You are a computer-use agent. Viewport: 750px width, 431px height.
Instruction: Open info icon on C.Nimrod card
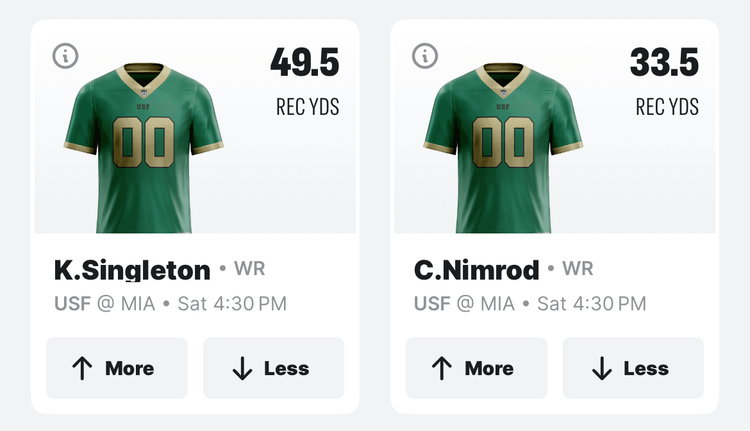[425, 56]
